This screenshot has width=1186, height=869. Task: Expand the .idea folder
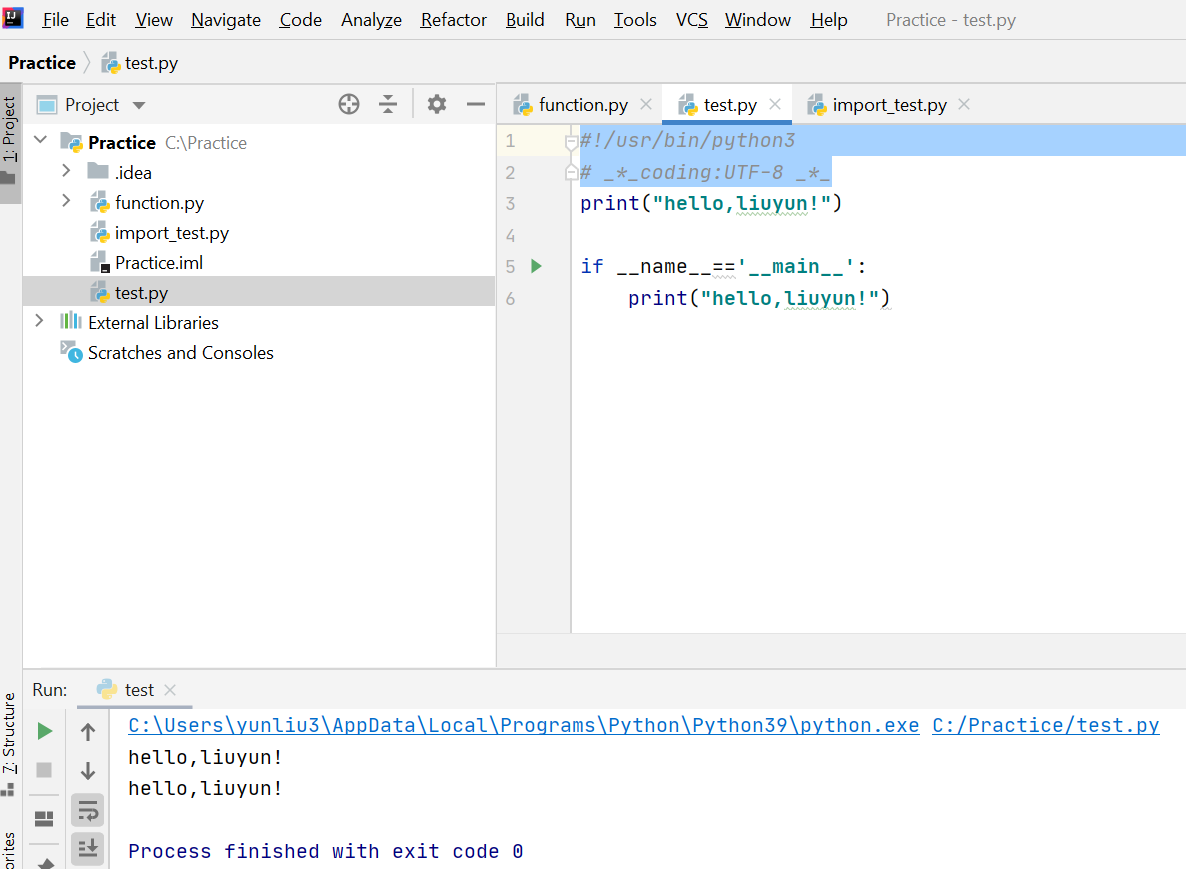pos(66,172)
